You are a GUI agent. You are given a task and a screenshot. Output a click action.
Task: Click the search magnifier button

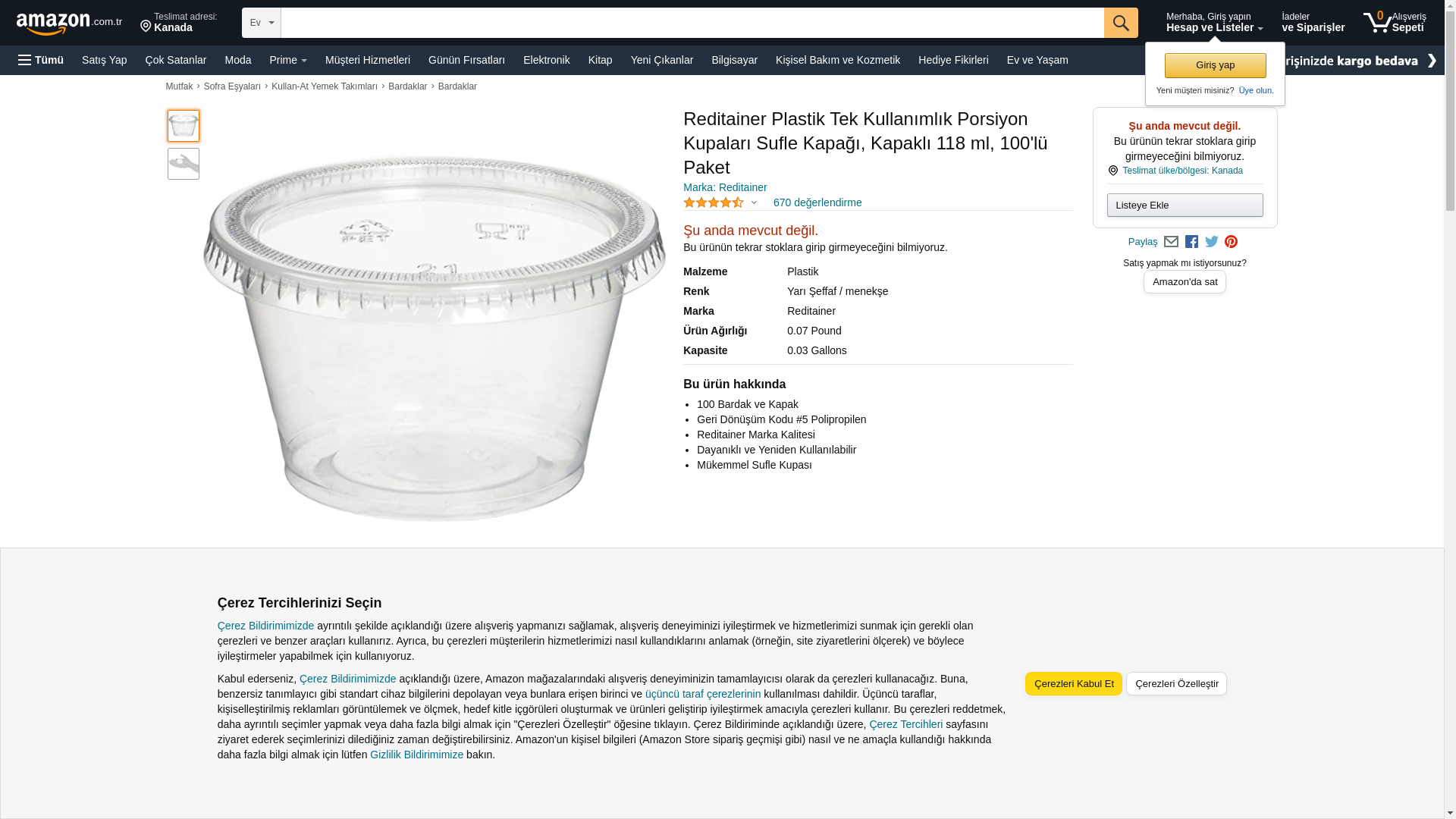(x=1120, y=23)
